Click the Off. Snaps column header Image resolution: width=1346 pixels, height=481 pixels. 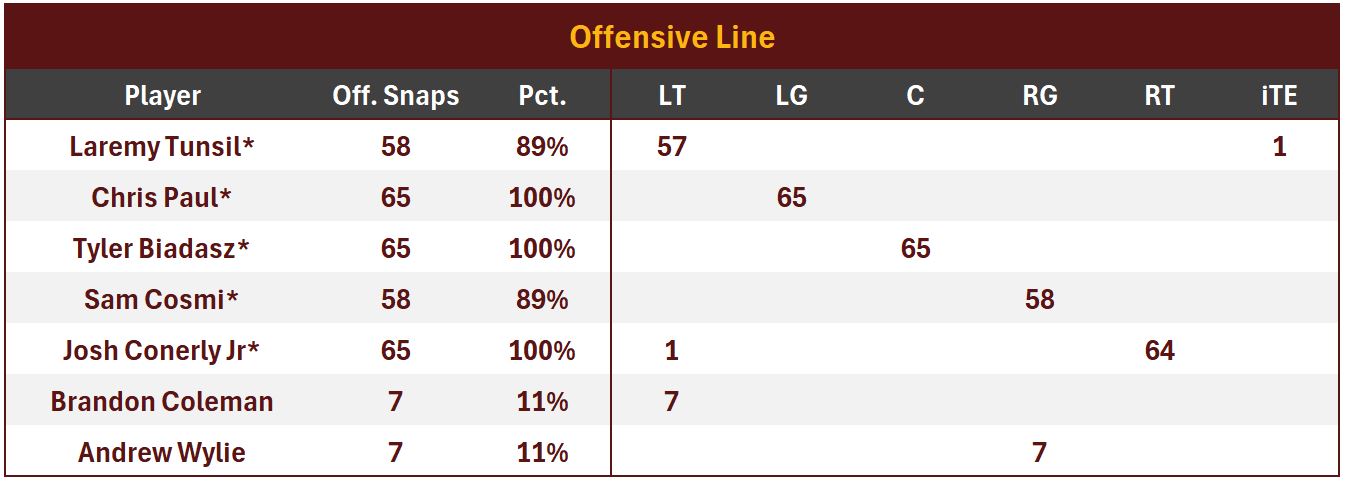point(395,96)
